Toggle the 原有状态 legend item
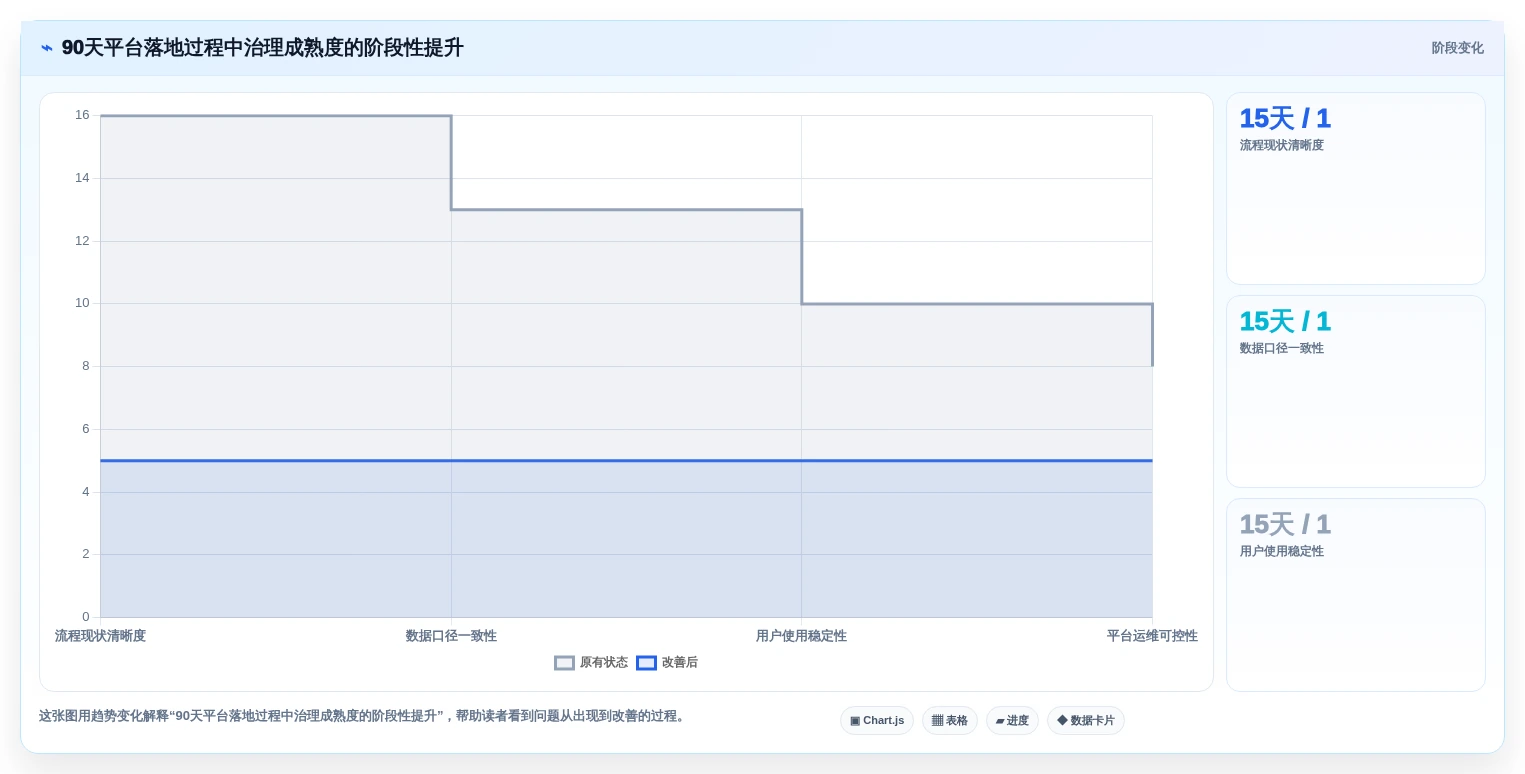This screenshot has width=1525, height=774. (591, 662)
